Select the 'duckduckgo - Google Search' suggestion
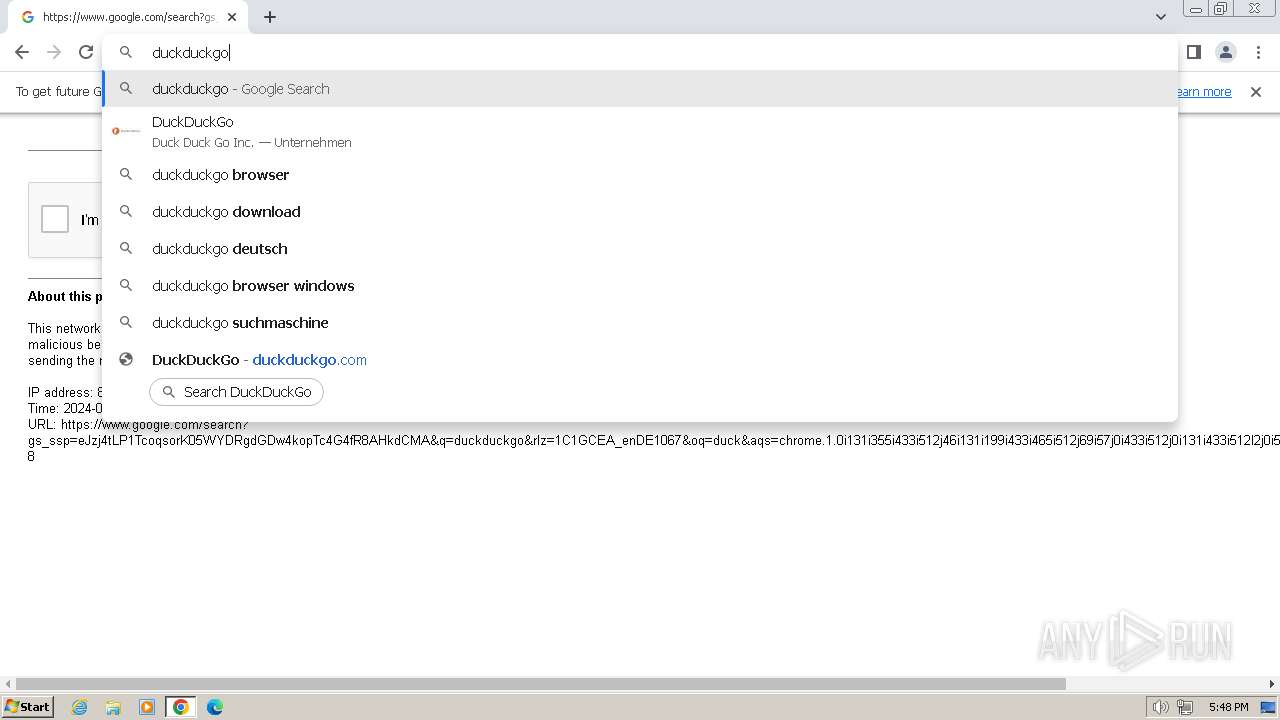 pyautogui.click(x=640, y=89)
